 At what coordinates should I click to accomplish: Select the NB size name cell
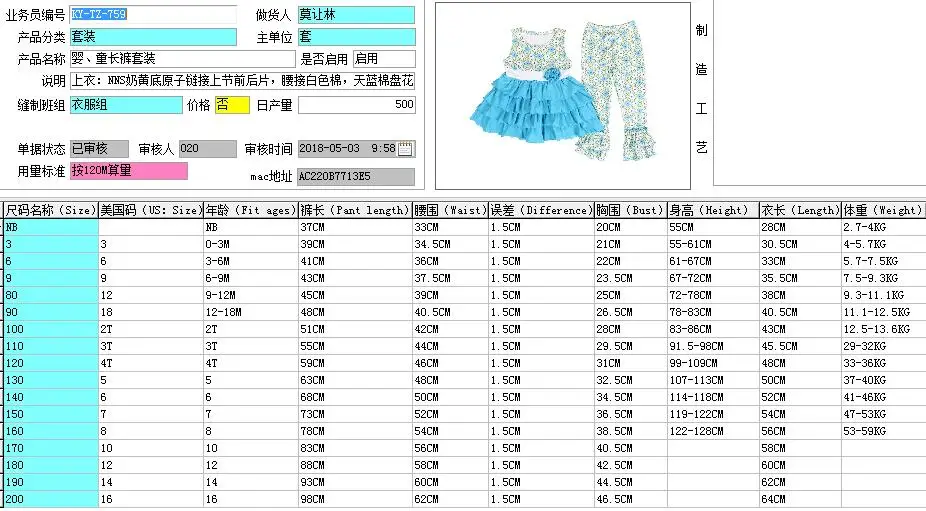(x=51, y=227)
